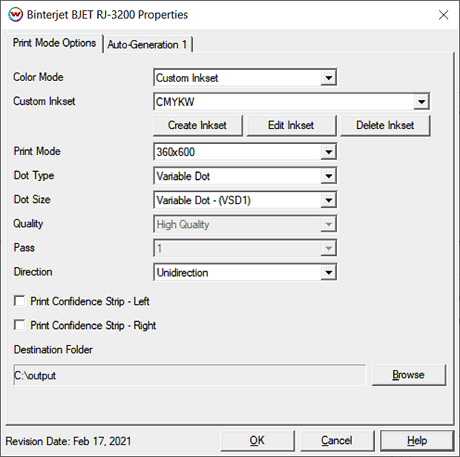Enable Print Confidence Strip - Right checkbox
The image size is (460, 457).
pos(19,325)
